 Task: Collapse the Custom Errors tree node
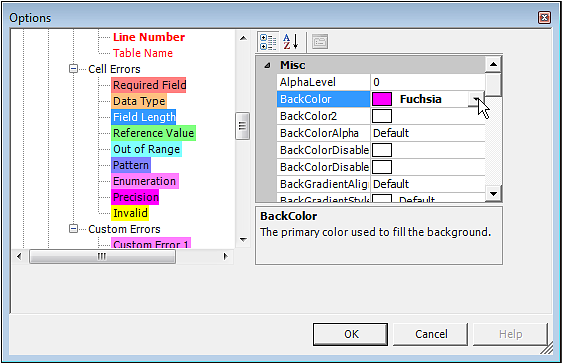coord(73,229)
